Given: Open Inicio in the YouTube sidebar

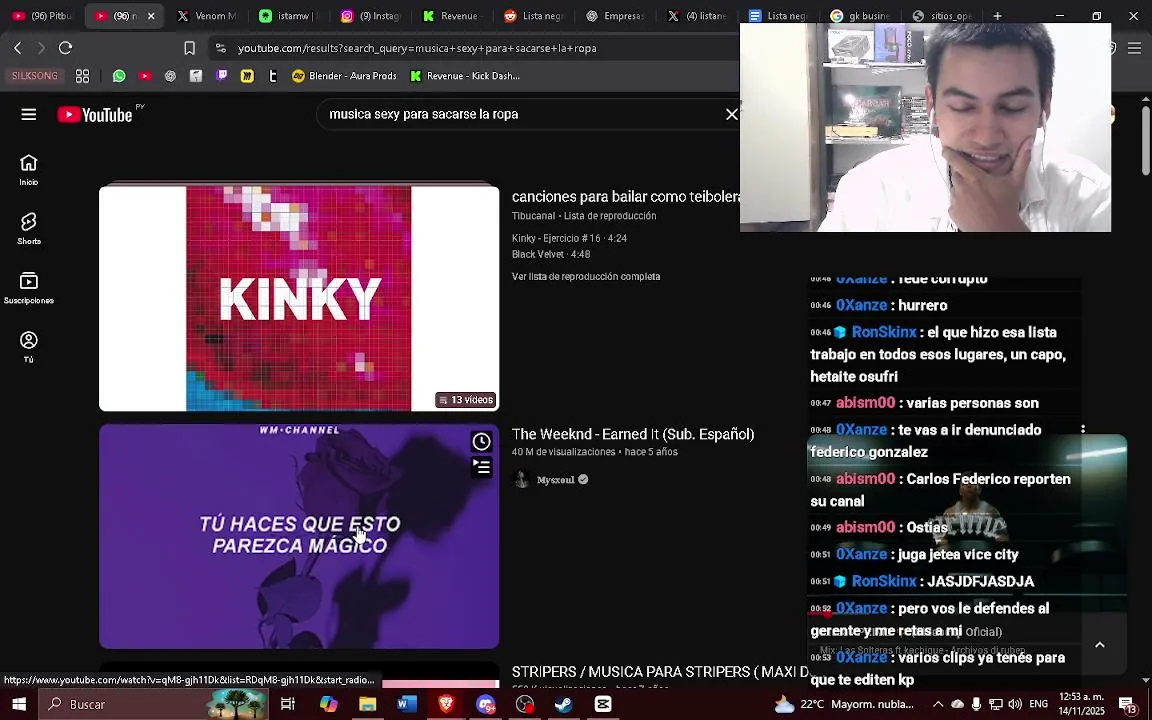Looking at the screenshot, I should coord(29,170).
